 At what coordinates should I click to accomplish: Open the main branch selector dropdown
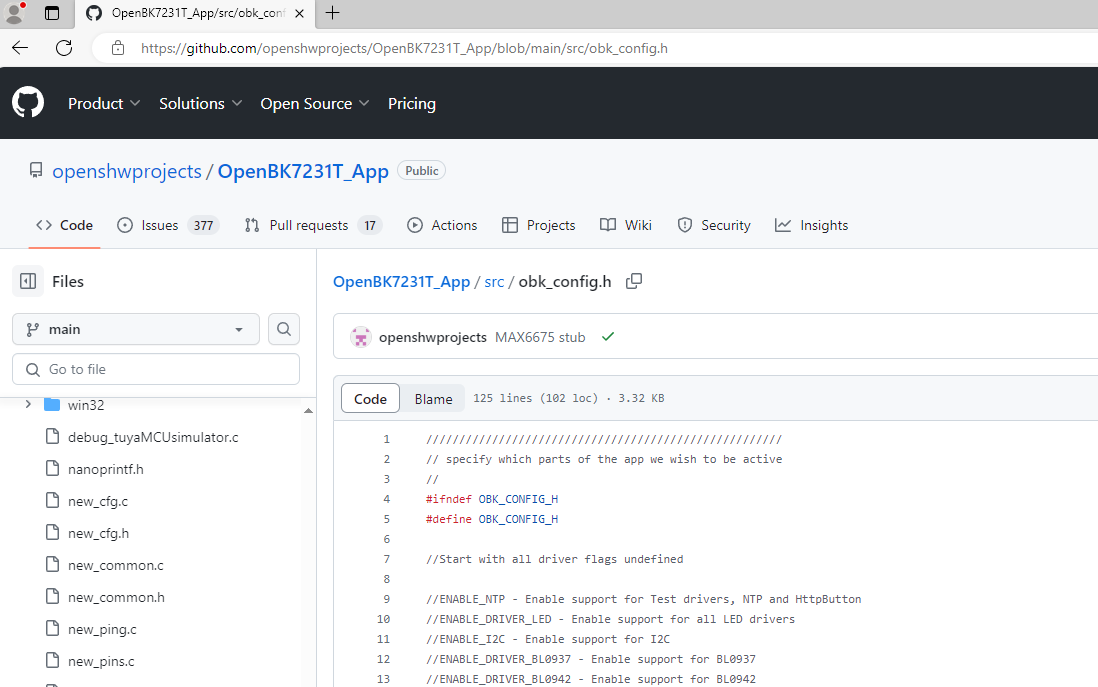[x=136, y=329]
